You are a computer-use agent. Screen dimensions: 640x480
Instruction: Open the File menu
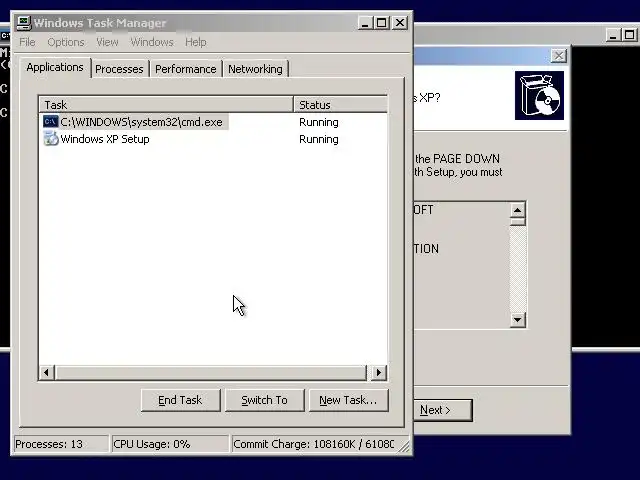(27, 42)
